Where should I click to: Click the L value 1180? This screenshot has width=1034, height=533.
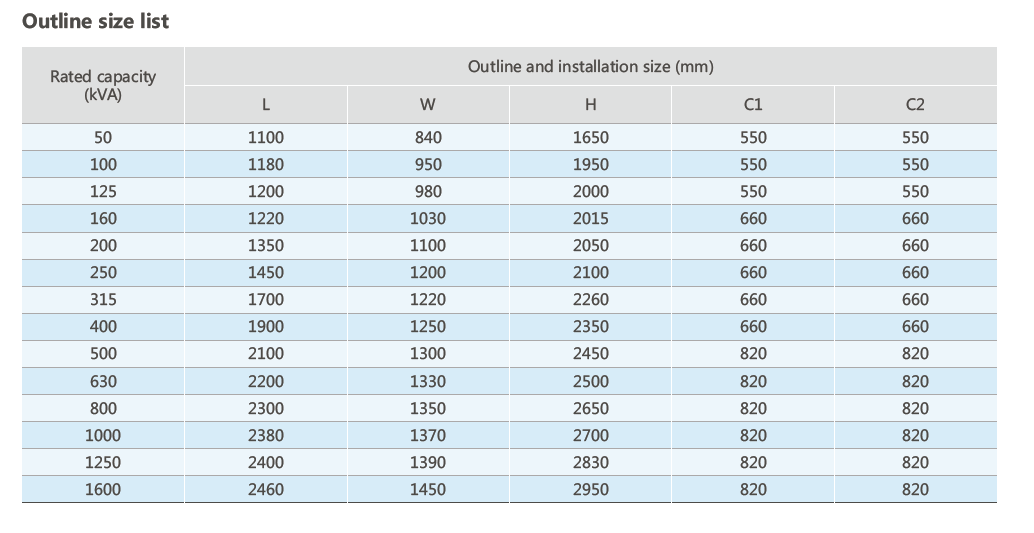(x=265, y=165)
